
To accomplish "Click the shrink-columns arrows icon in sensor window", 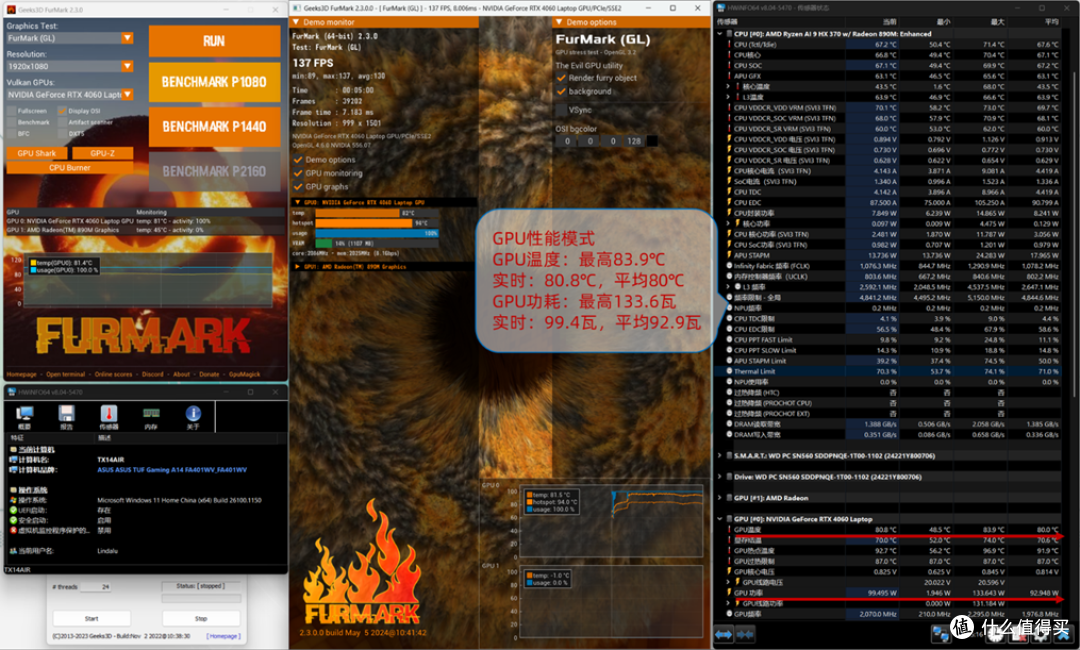I will click(x=745, y=634).
